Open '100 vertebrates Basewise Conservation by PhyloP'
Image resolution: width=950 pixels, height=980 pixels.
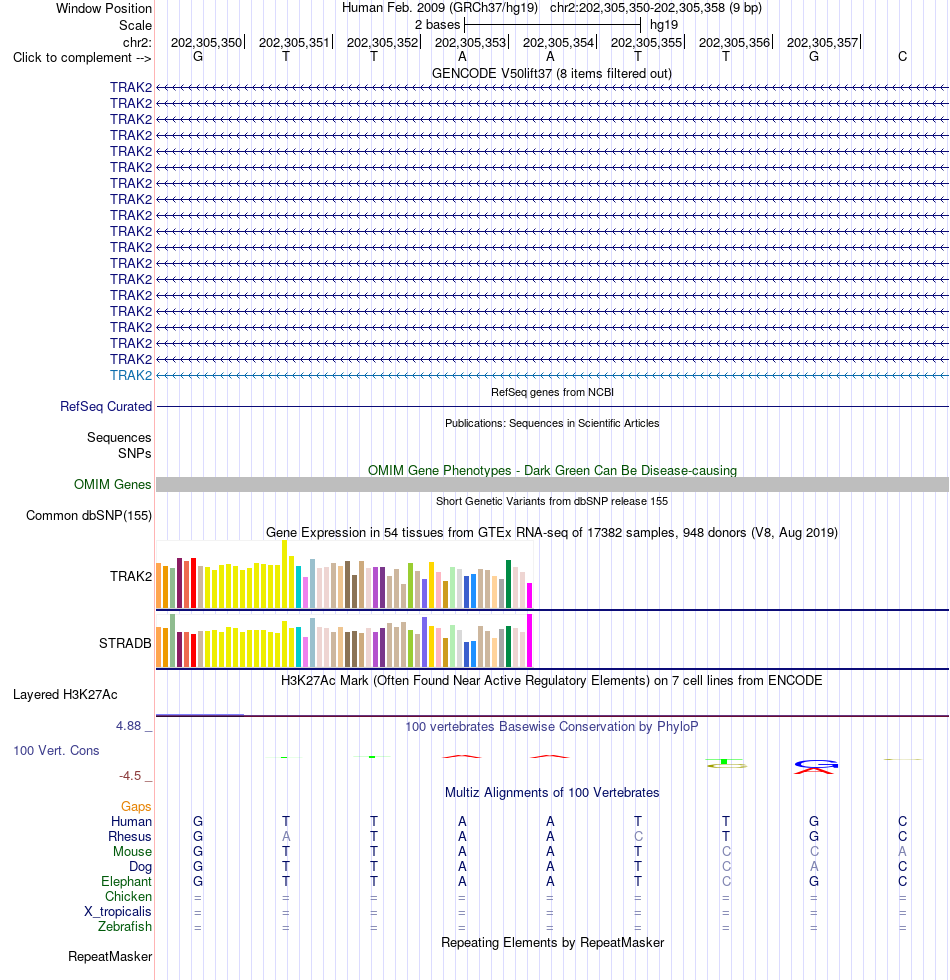point(552,726)
